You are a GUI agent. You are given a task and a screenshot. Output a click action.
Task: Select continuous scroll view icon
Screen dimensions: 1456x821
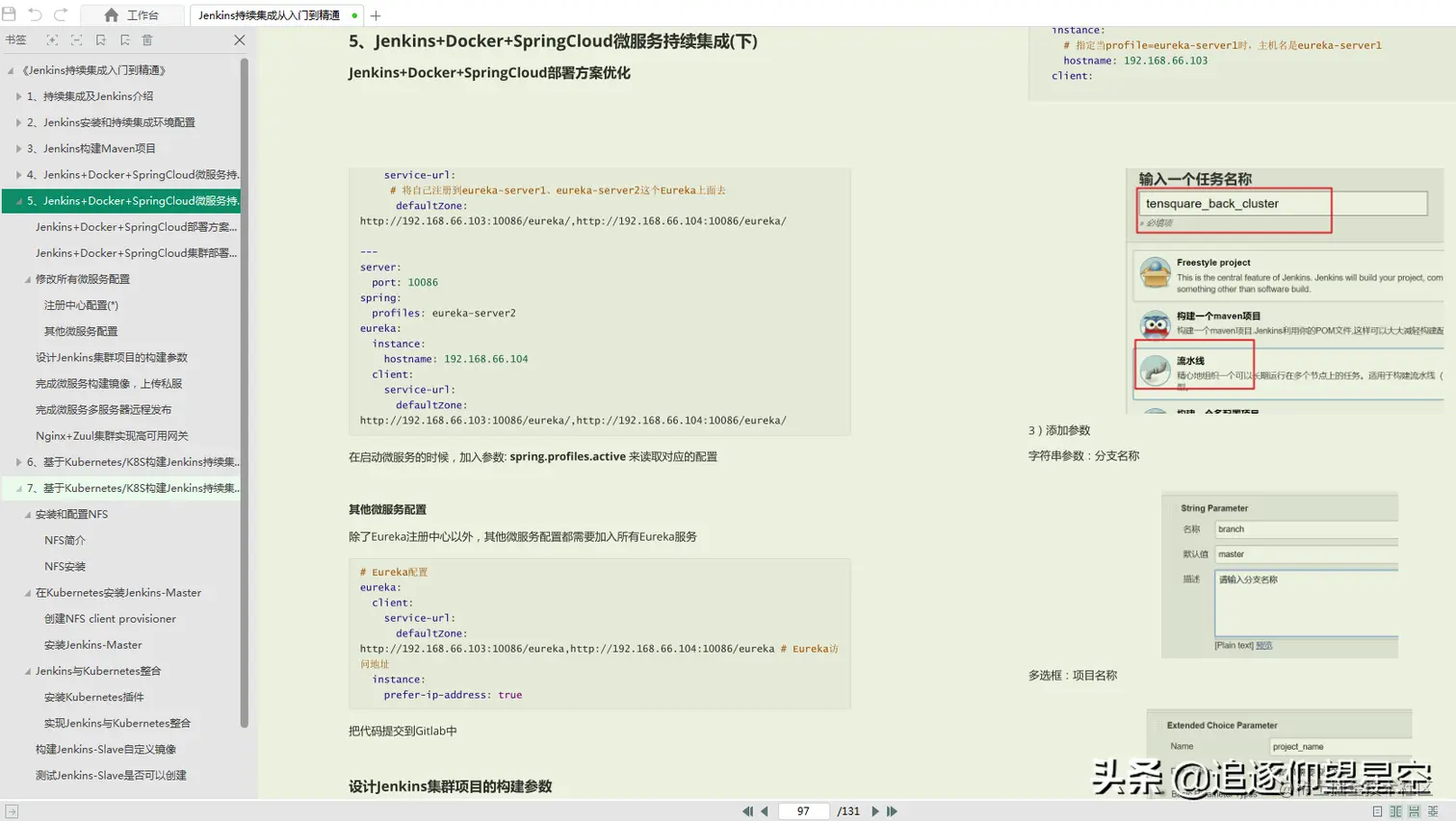(1415, 811)
